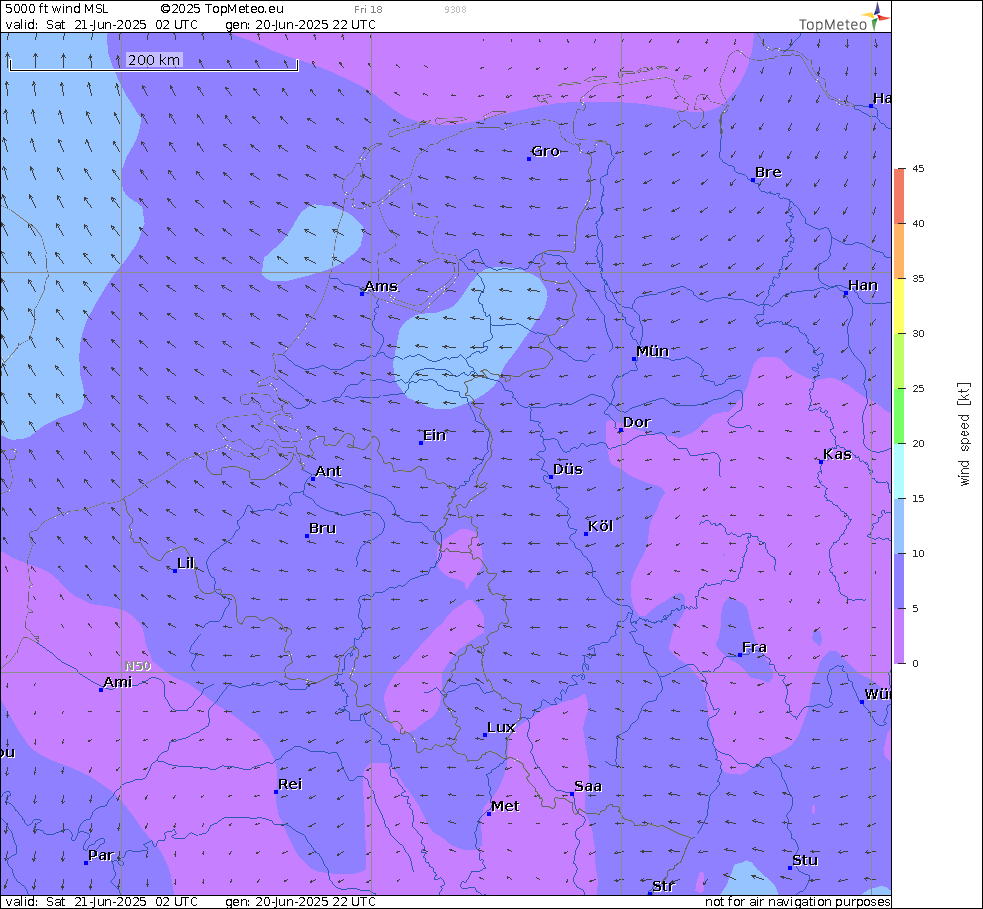The height and width of the screenshot is (909, 983).
Task: Click the N50 latitude label
Action: [138, 666]
